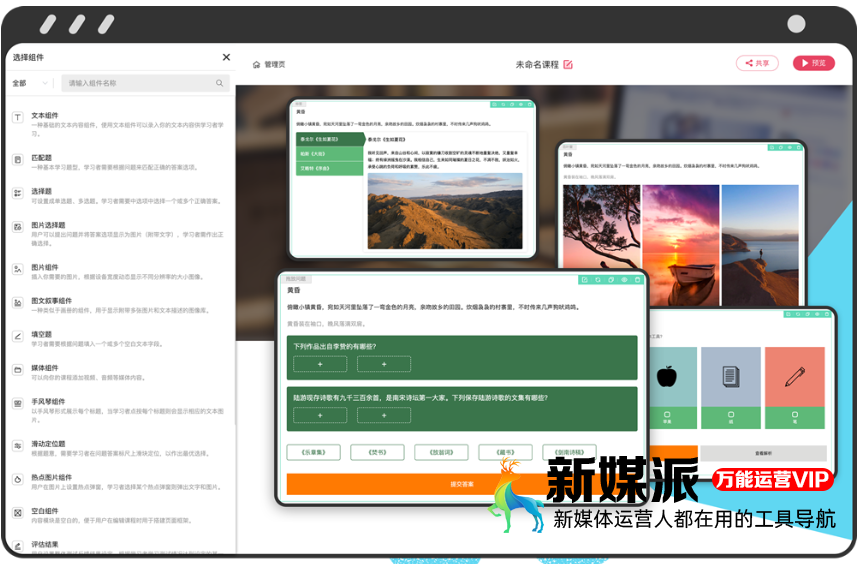Click edit icon on the drag-question card toolbar
This screenshot has width=861, height=564.
point(584,280)
